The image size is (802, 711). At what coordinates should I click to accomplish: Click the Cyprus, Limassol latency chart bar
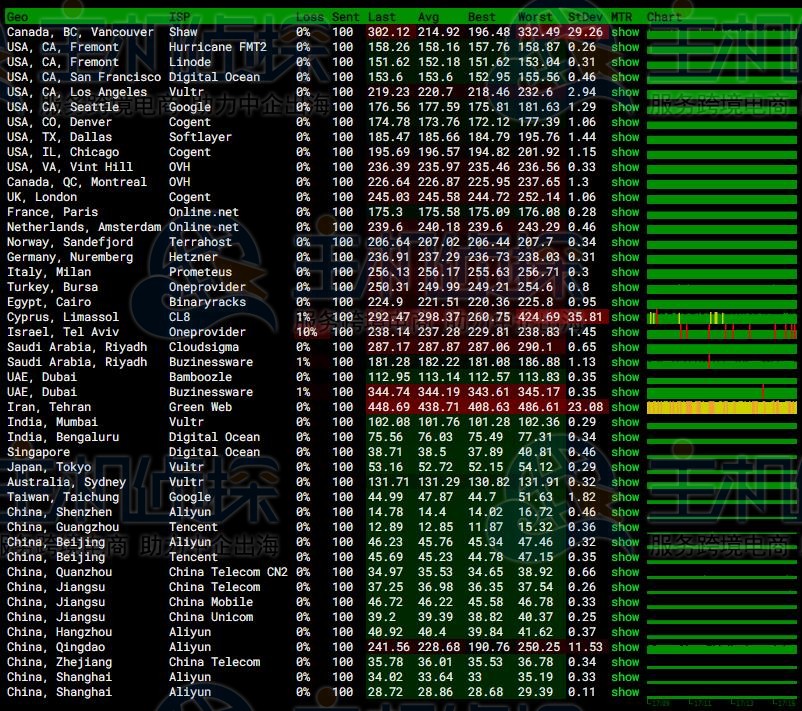point(721,318)
